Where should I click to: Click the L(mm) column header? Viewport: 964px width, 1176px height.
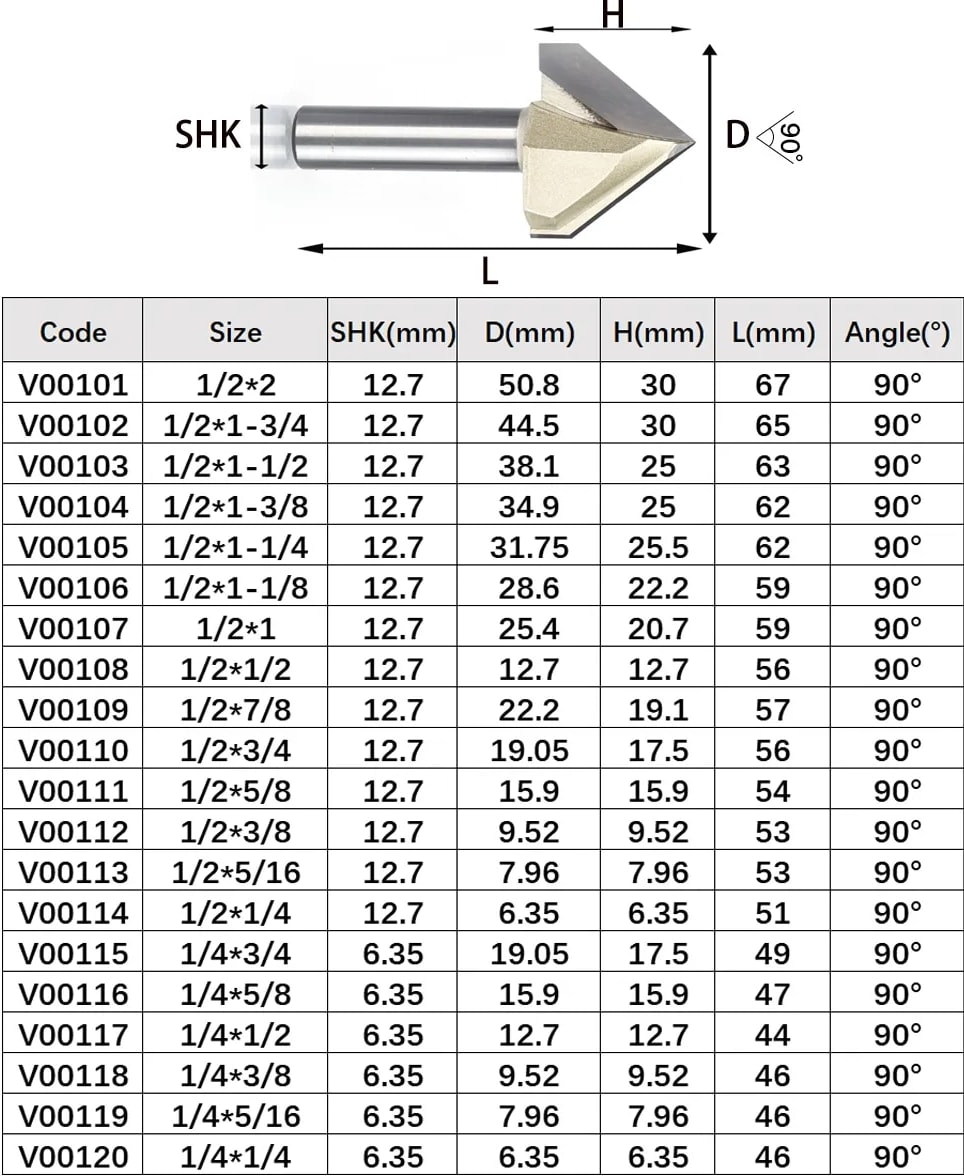point(772,332)
